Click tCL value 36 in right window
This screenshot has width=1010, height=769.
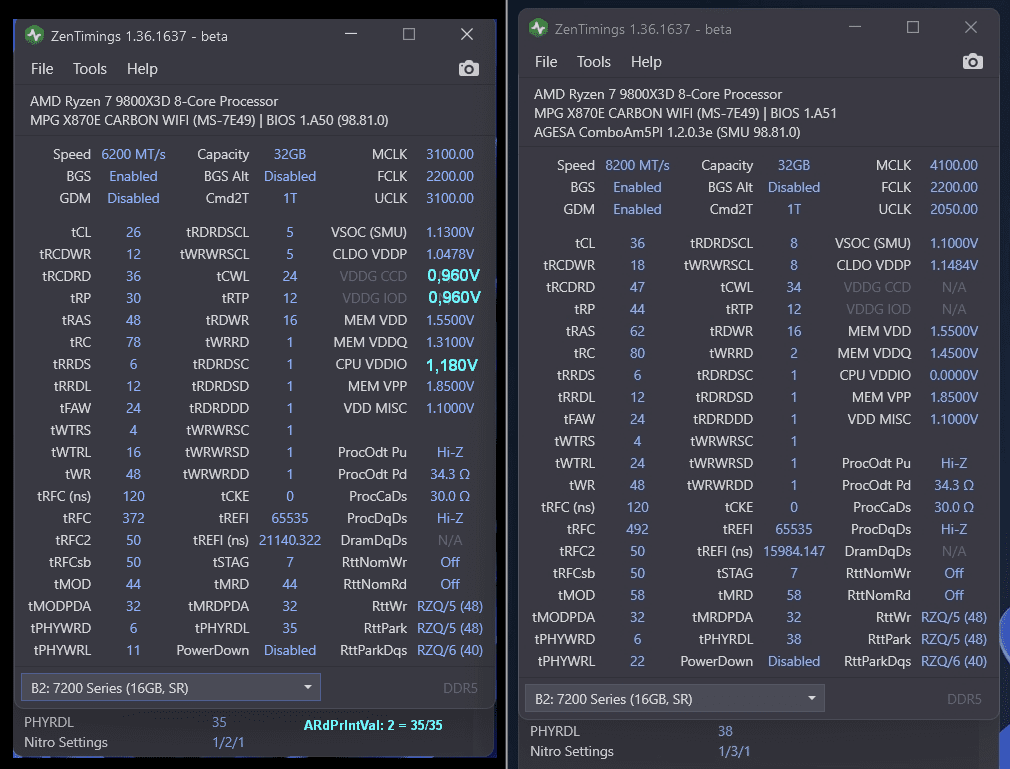(637, 243)
